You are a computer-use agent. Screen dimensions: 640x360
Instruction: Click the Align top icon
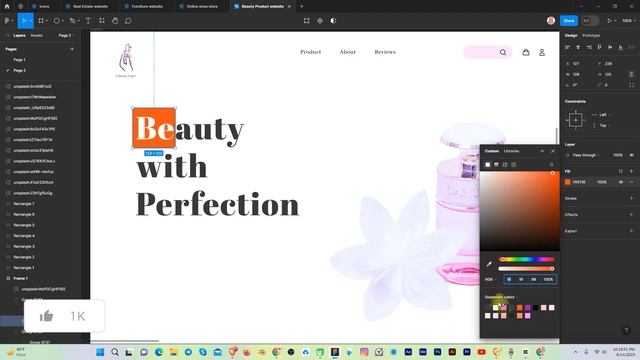(x=599, y=47)
